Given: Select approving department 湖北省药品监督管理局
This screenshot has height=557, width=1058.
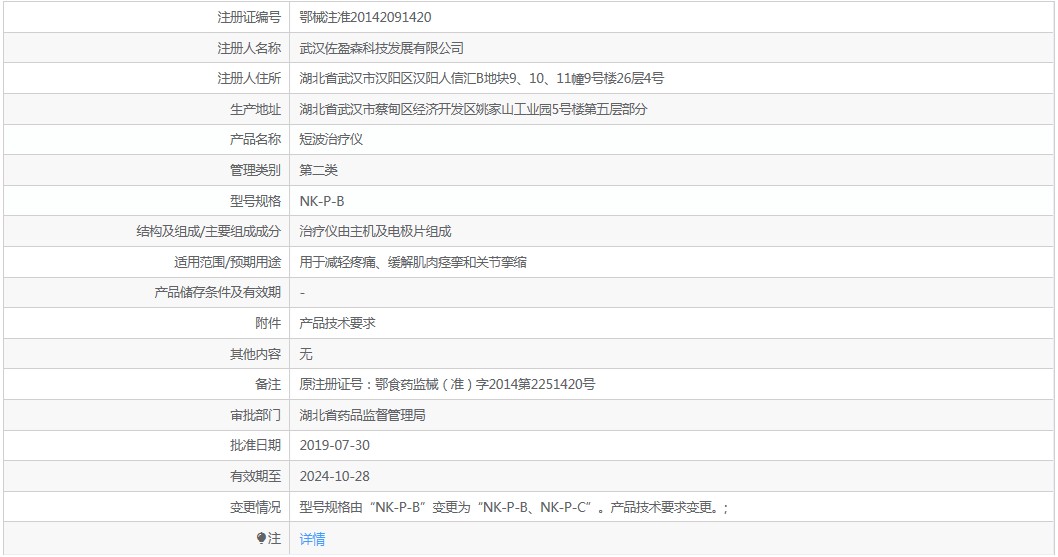Looking at the screenshot, I should (362, 415).
